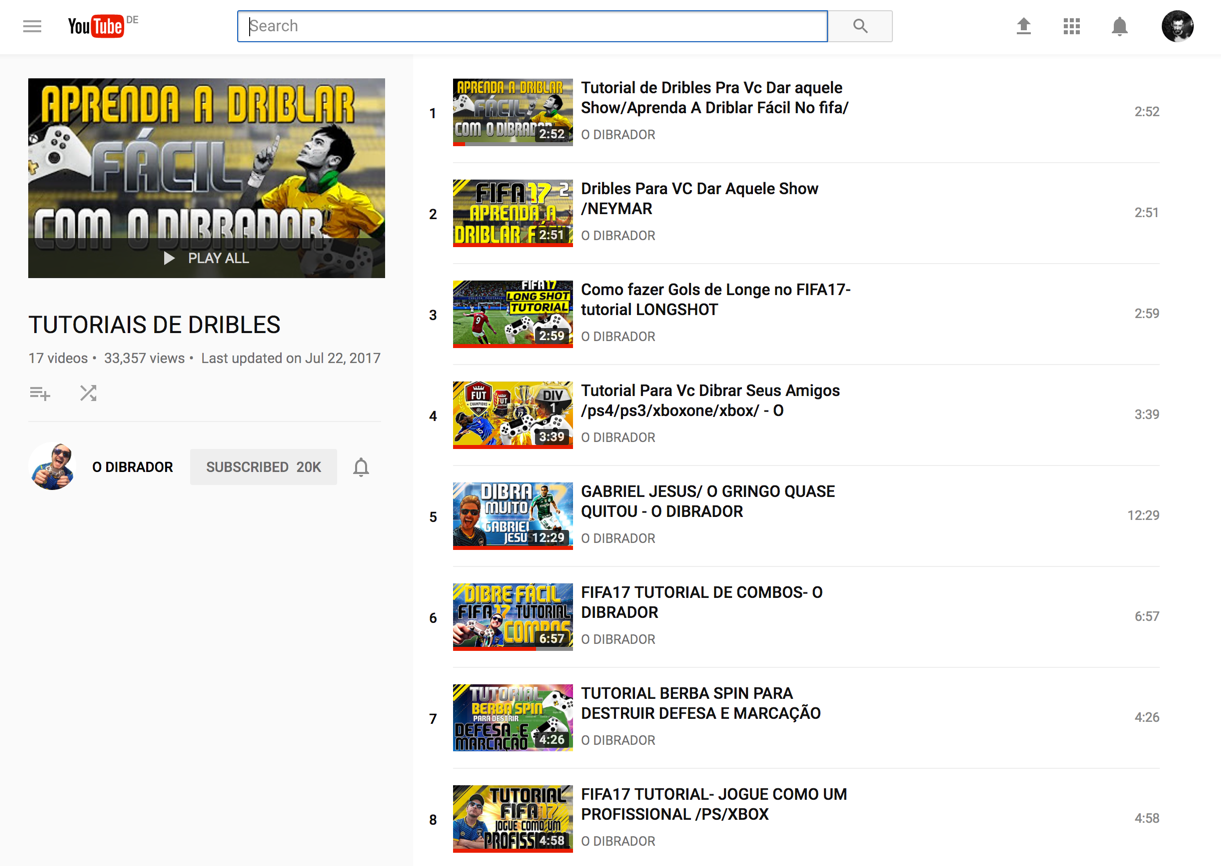Open thumbnail of FIFA17 Neymar video 2
The height and width of the screenshot is (866, 1221).
(x=512, y=213)
